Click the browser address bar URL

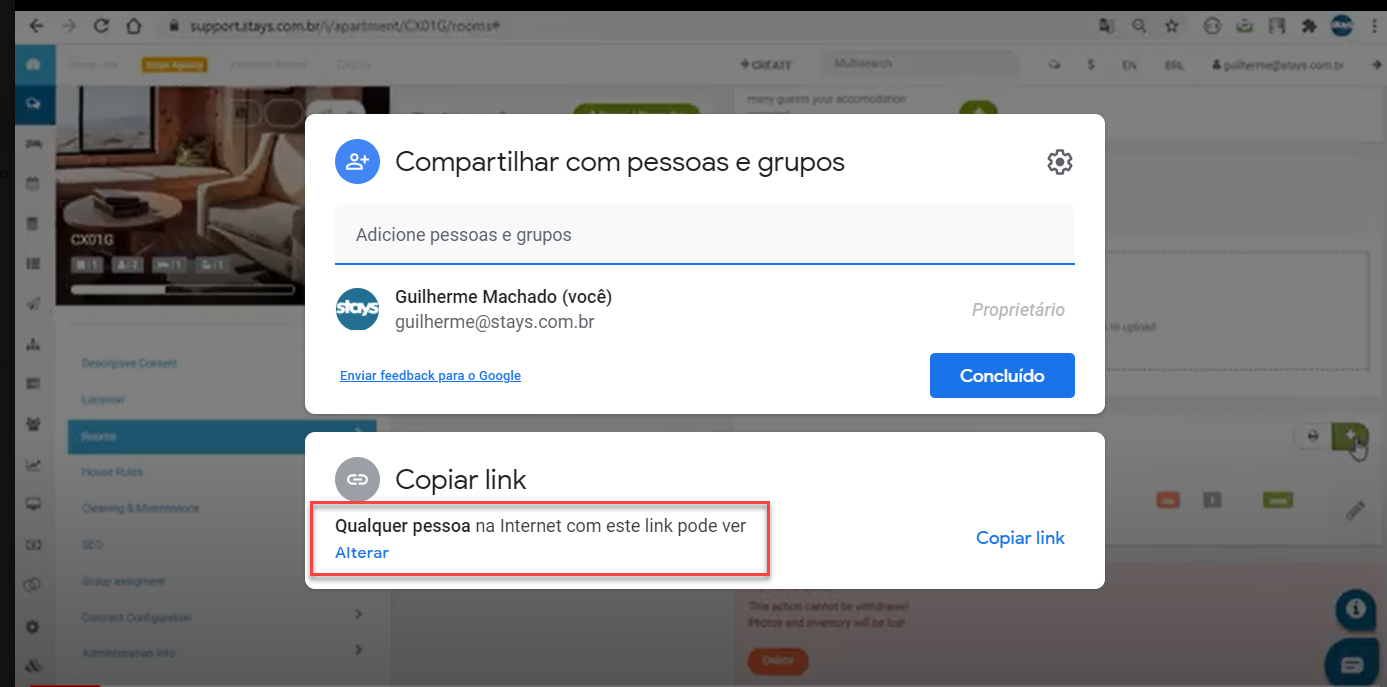[x=340, y=26]
